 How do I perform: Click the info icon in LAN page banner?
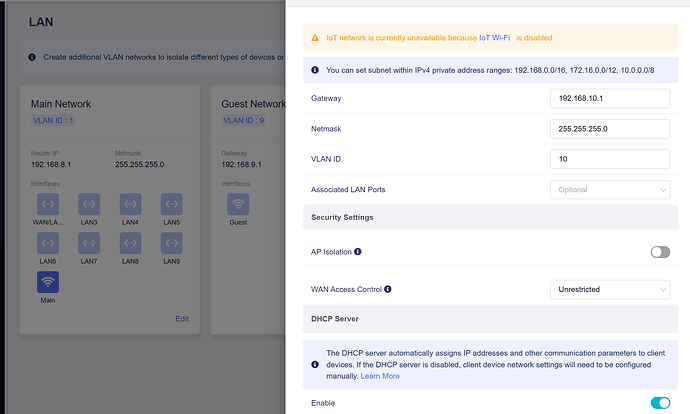(32, 57)
